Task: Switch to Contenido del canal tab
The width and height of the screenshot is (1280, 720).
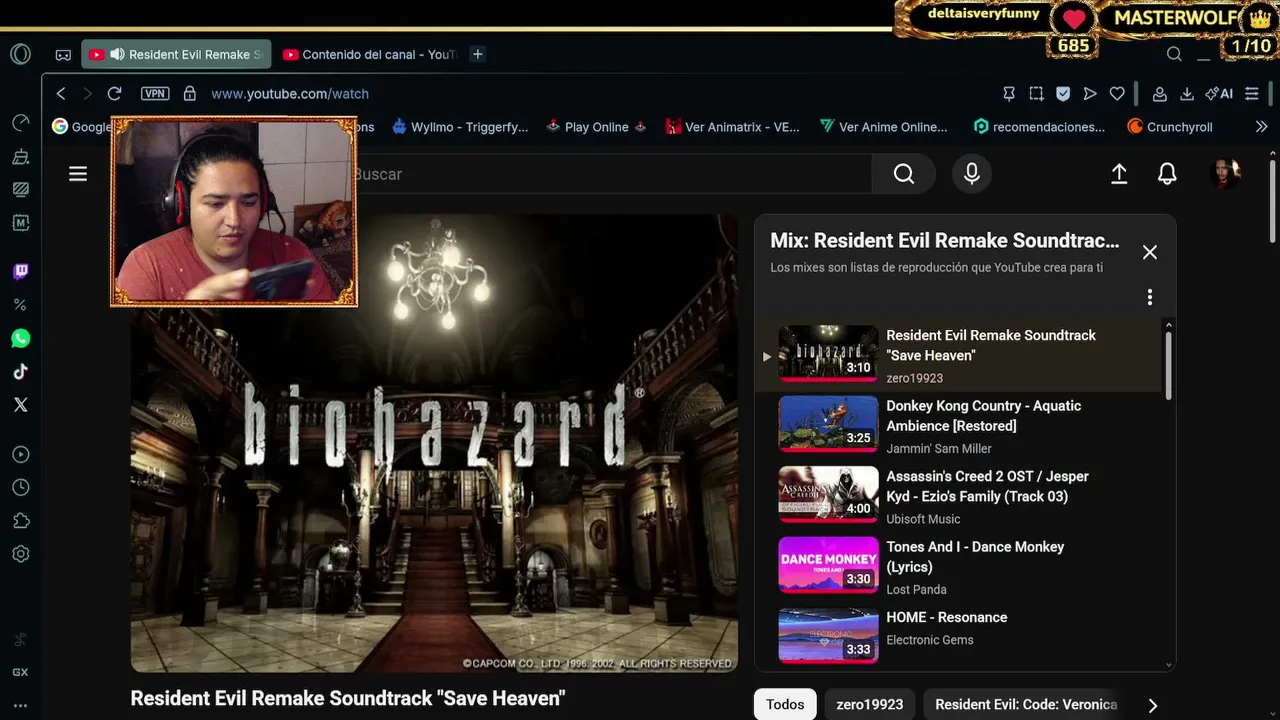Action: [x=369, y=54]
